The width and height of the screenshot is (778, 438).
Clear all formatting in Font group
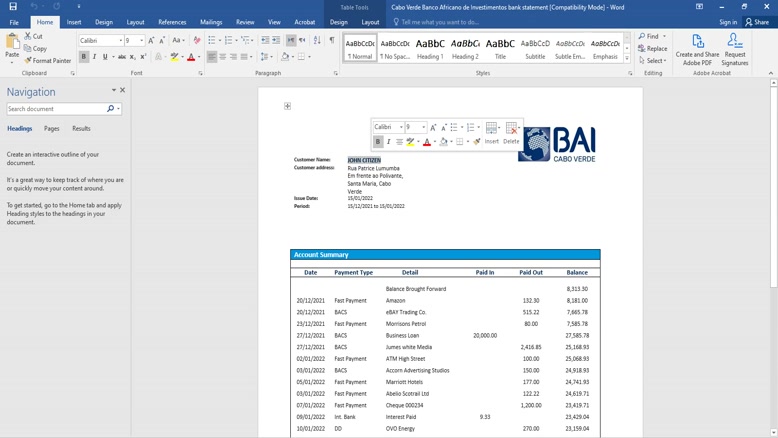coord(197,41)
